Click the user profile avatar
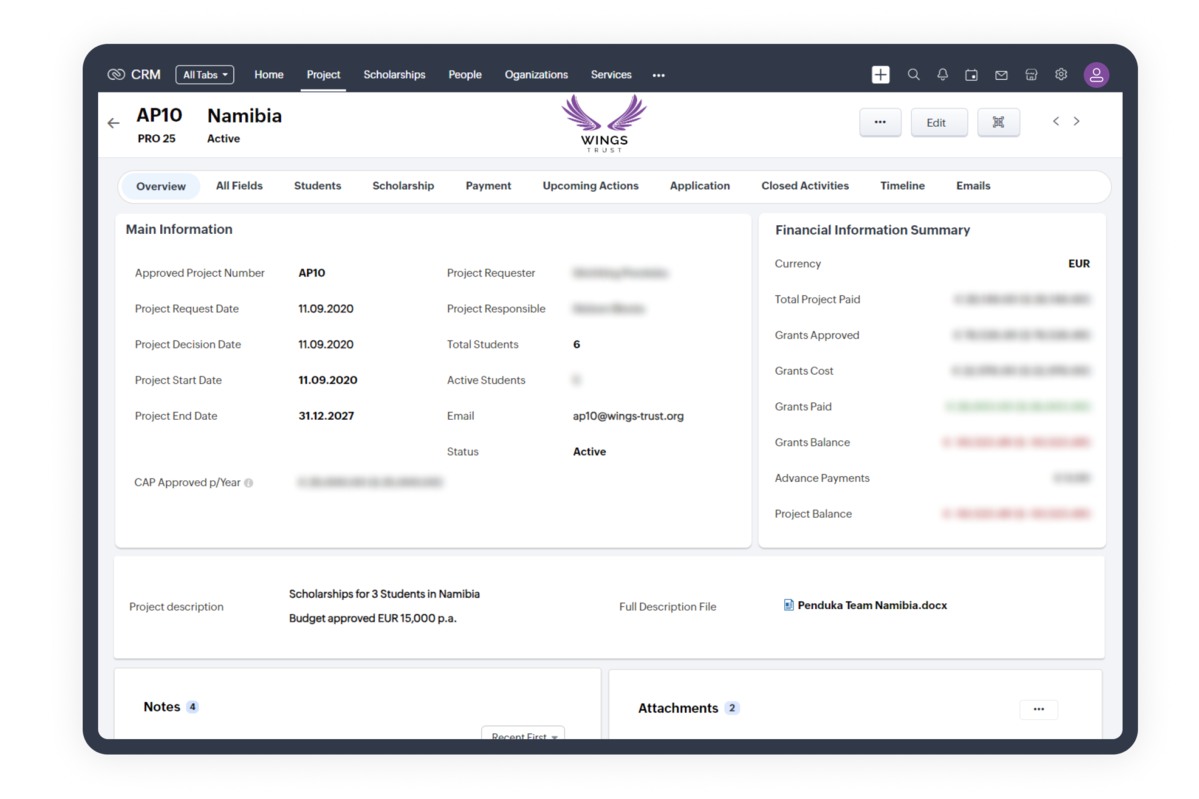Image resolution: width=1199 pixels, height=799 pixels. (1096, 75)
